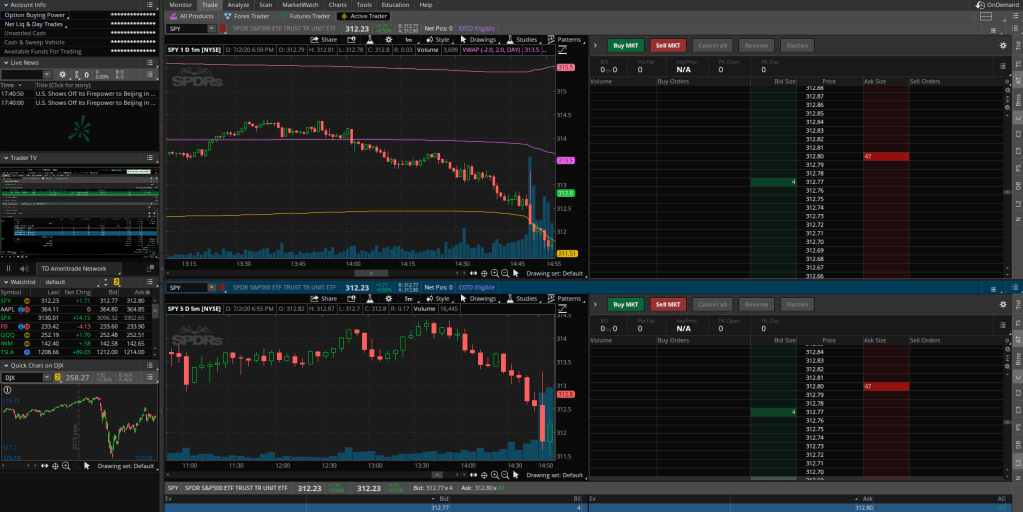Image resolution: width=1023 pixels, height=512 pixels.
Task: Collapse the Watchlist gadget
Action: (5, 282)
